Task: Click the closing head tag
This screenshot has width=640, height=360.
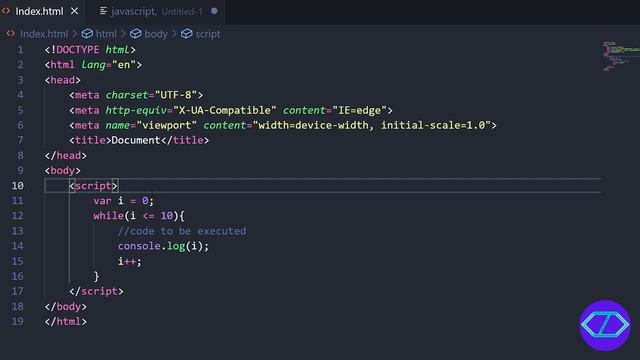Action: click(x=65, y=156)
